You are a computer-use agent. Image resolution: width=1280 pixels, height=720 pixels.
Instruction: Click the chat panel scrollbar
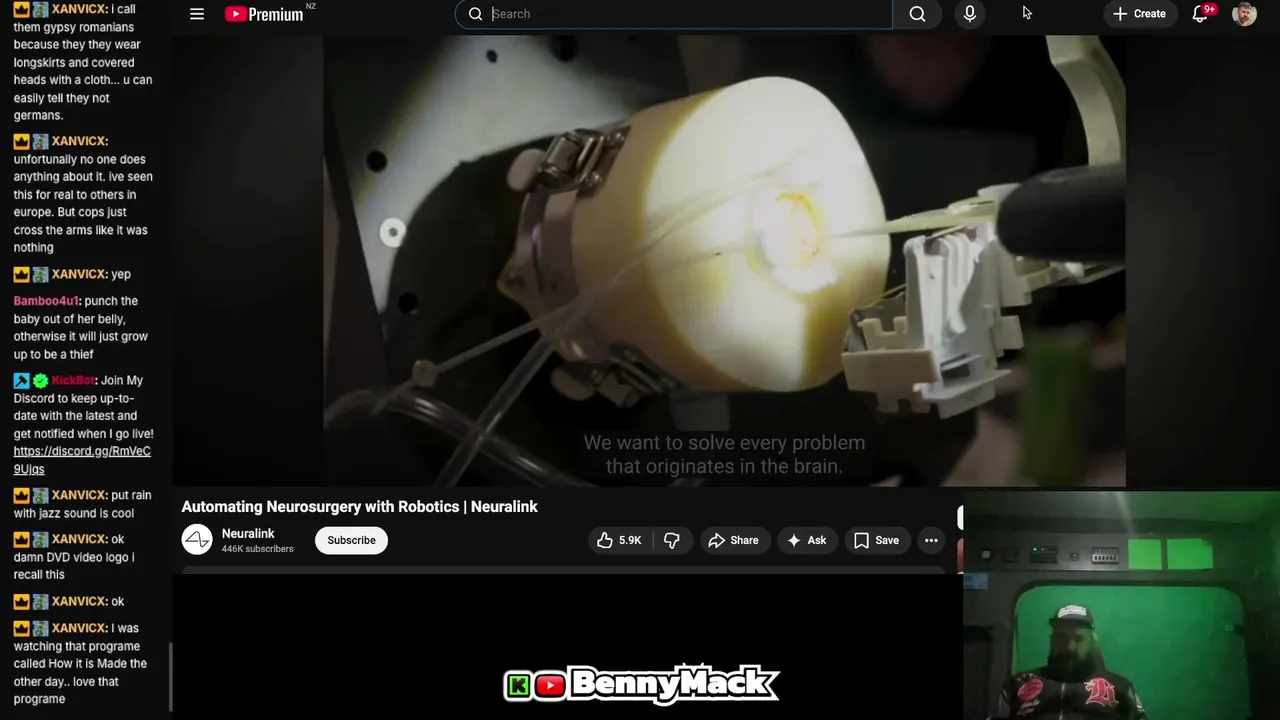pyautogui.click(x=170, y=675)
